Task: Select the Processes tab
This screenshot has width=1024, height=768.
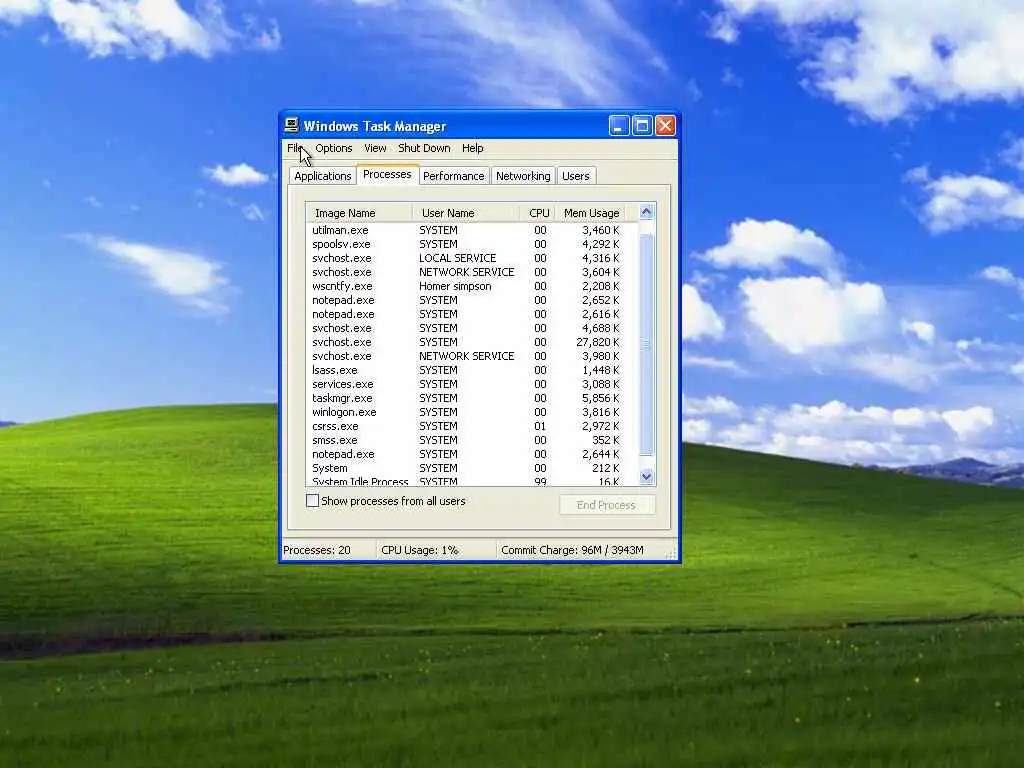Action: 387,174
